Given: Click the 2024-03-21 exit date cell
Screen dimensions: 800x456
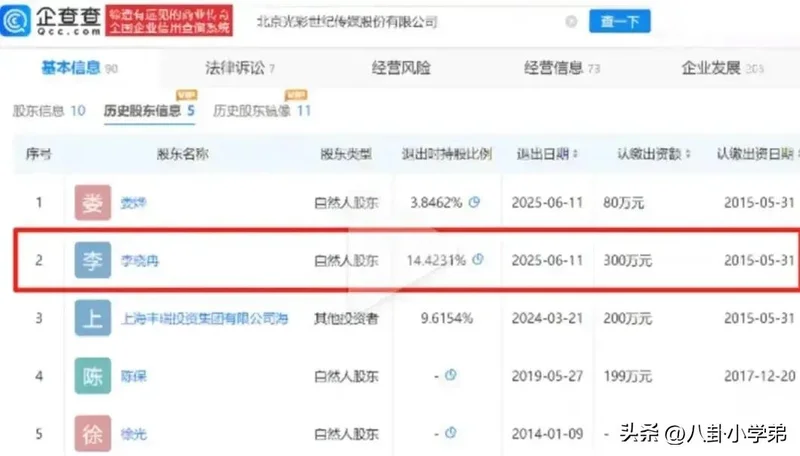Looking at the screenshot, I should (x=547, y=318).
